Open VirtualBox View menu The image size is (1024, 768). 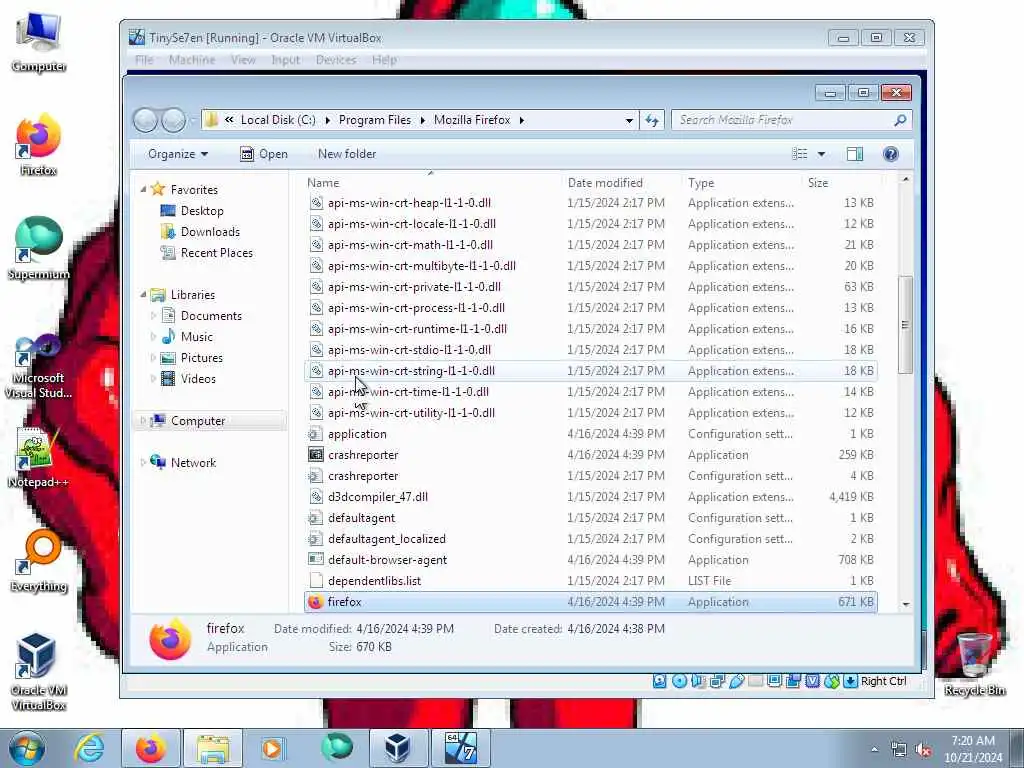point(243,60)
